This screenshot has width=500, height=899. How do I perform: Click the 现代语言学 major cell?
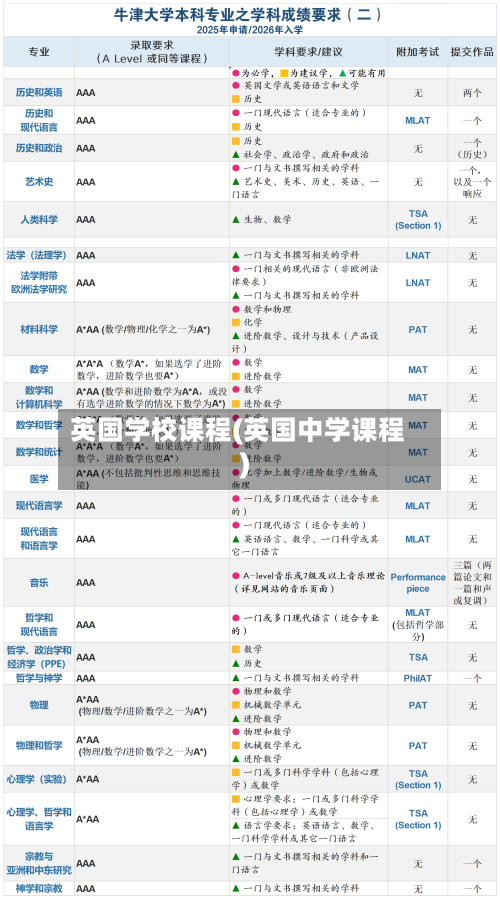tap(39, 506)
